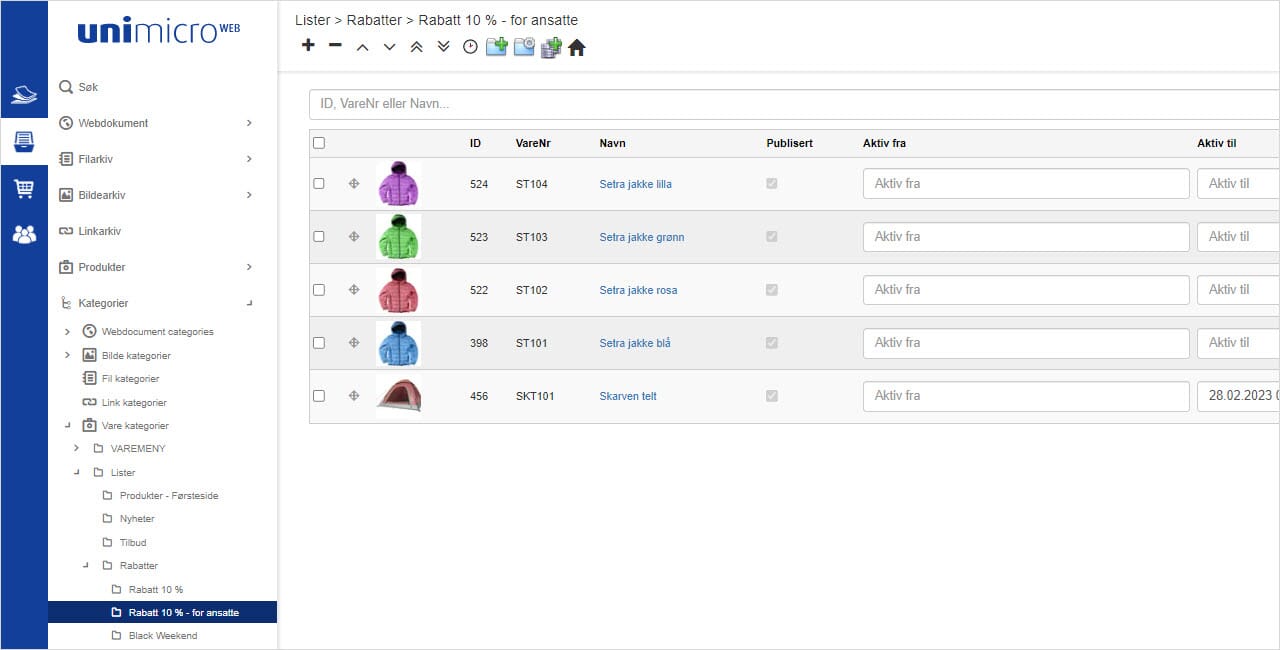Open Bildearkiv from the side menu

coord(102,195)
